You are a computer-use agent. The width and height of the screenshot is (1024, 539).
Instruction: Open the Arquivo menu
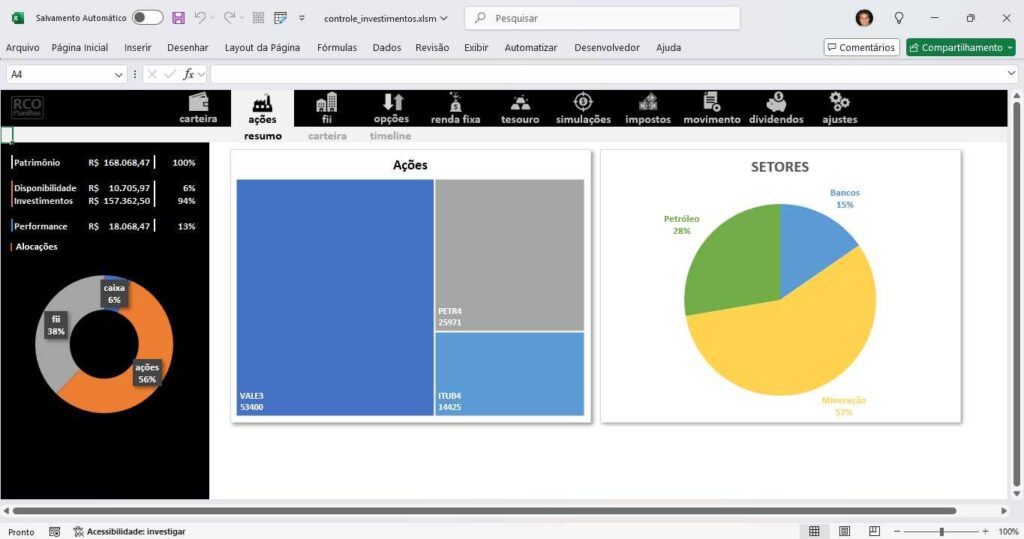[22, 48]
